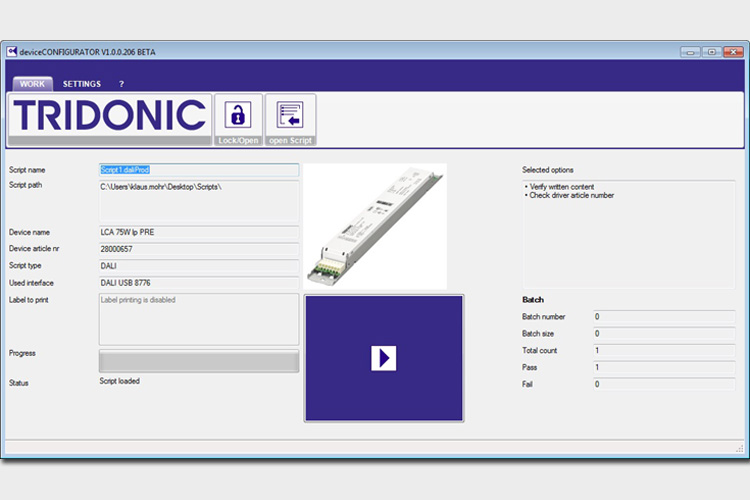Click Device article nr field 28000657
This screenshot has width=750, height=500.
coord(199,249)
